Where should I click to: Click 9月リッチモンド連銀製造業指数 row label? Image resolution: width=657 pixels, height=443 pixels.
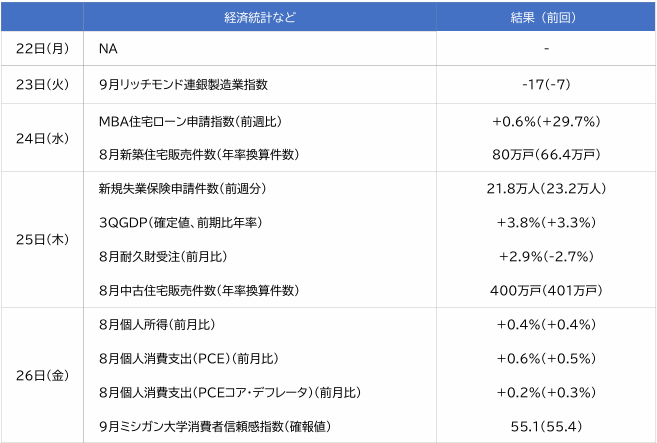tap(183, 85)
